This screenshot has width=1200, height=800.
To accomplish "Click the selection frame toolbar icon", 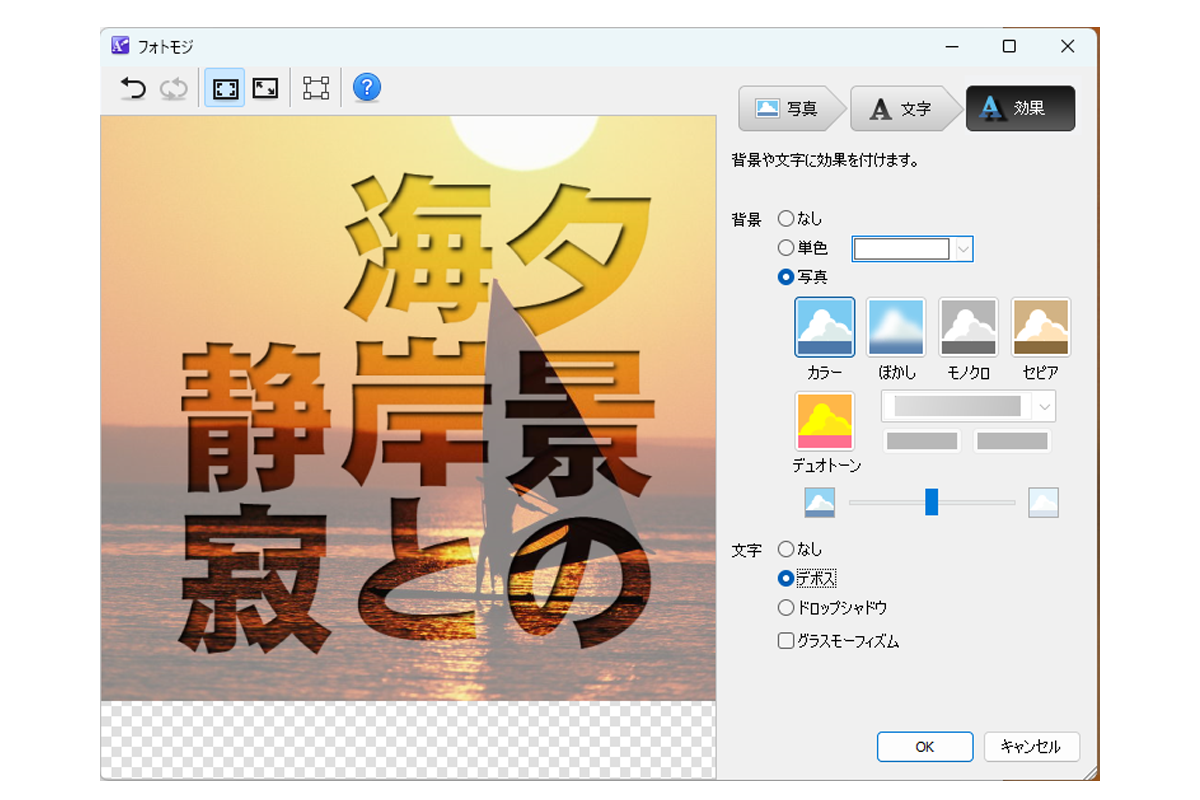I will 316,89.
